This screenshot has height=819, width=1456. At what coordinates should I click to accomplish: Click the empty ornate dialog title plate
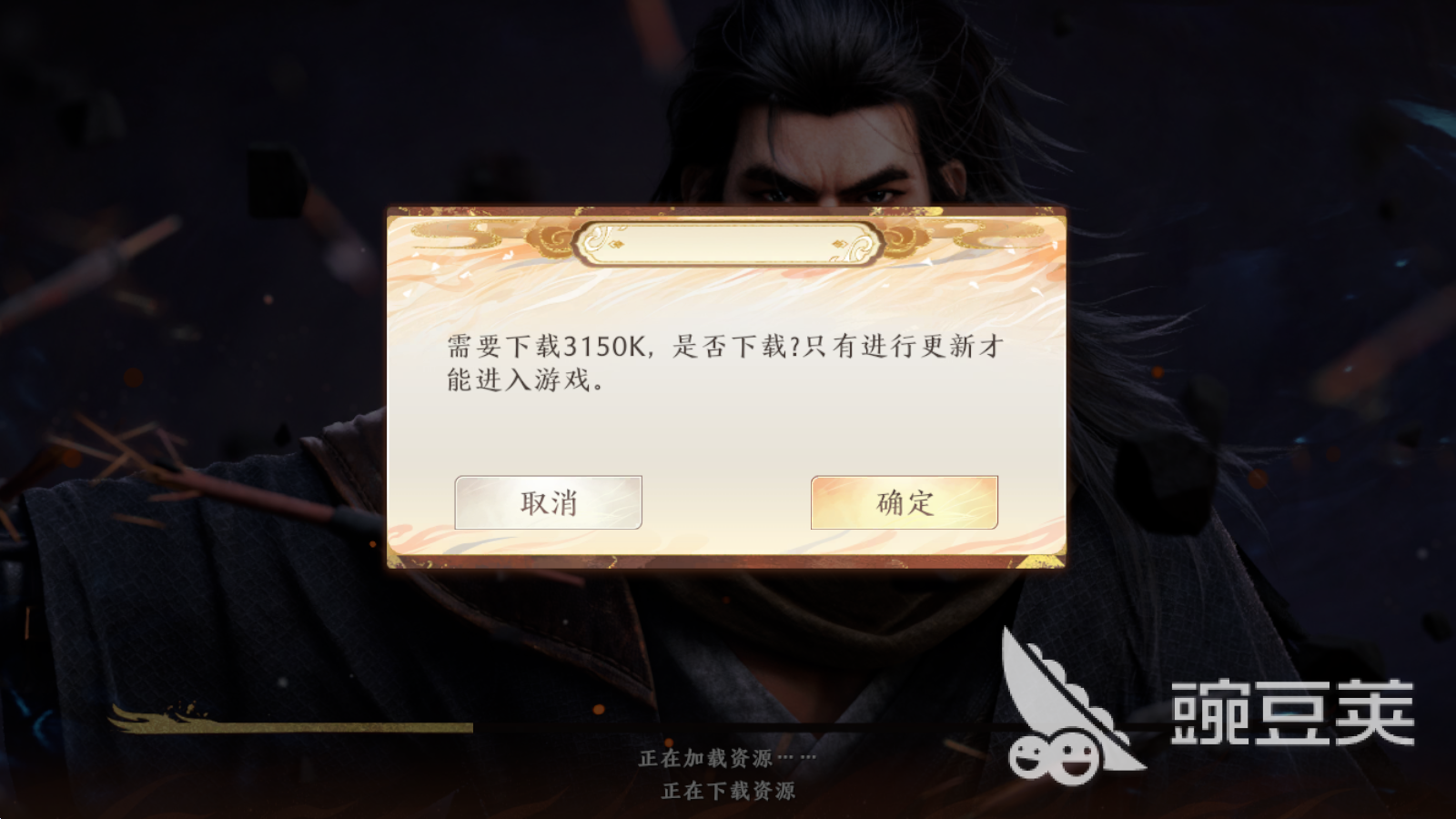click(729, 243)
